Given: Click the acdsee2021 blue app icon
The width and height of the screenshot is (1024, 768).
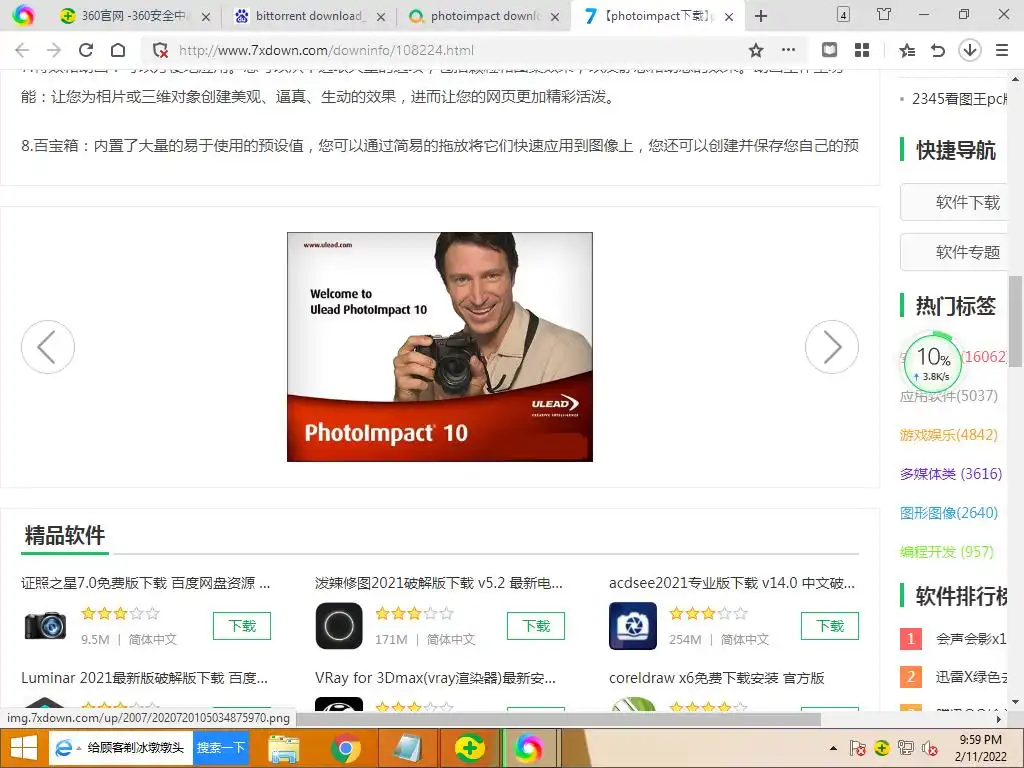Looking at the screenshot, I should coord(633,626).
